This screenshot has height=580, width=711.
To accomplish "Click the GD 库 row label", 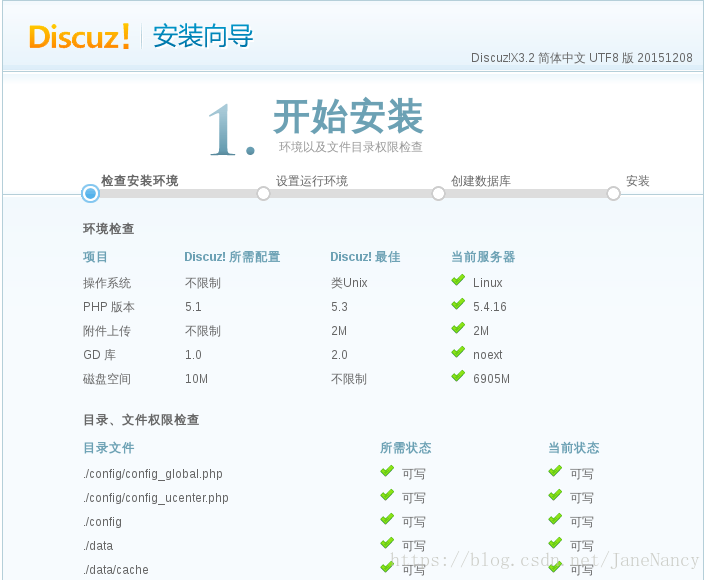I will [99, 355].
